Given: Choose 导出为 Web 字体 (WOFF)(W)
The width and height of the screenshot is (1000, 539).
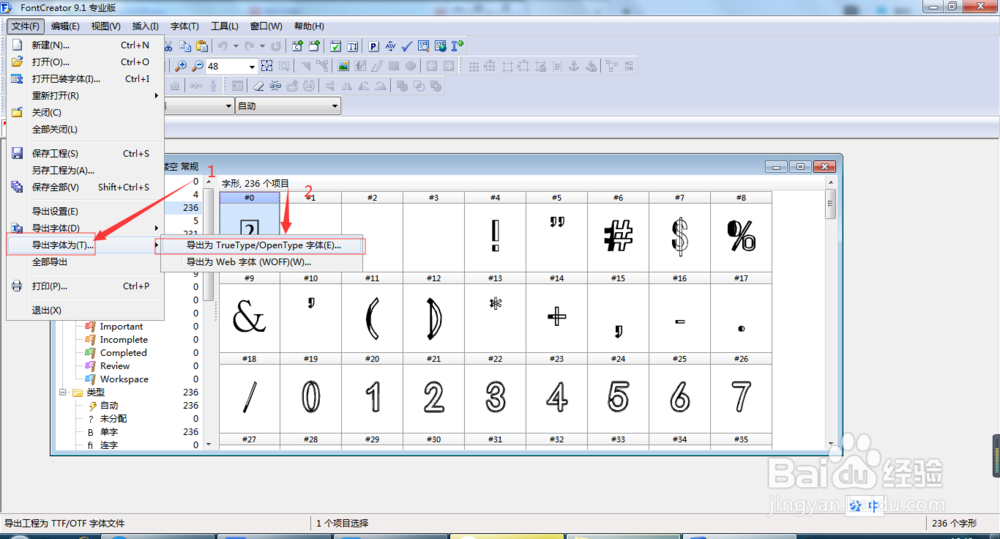Looking at the screenshot, I should 262,262.
